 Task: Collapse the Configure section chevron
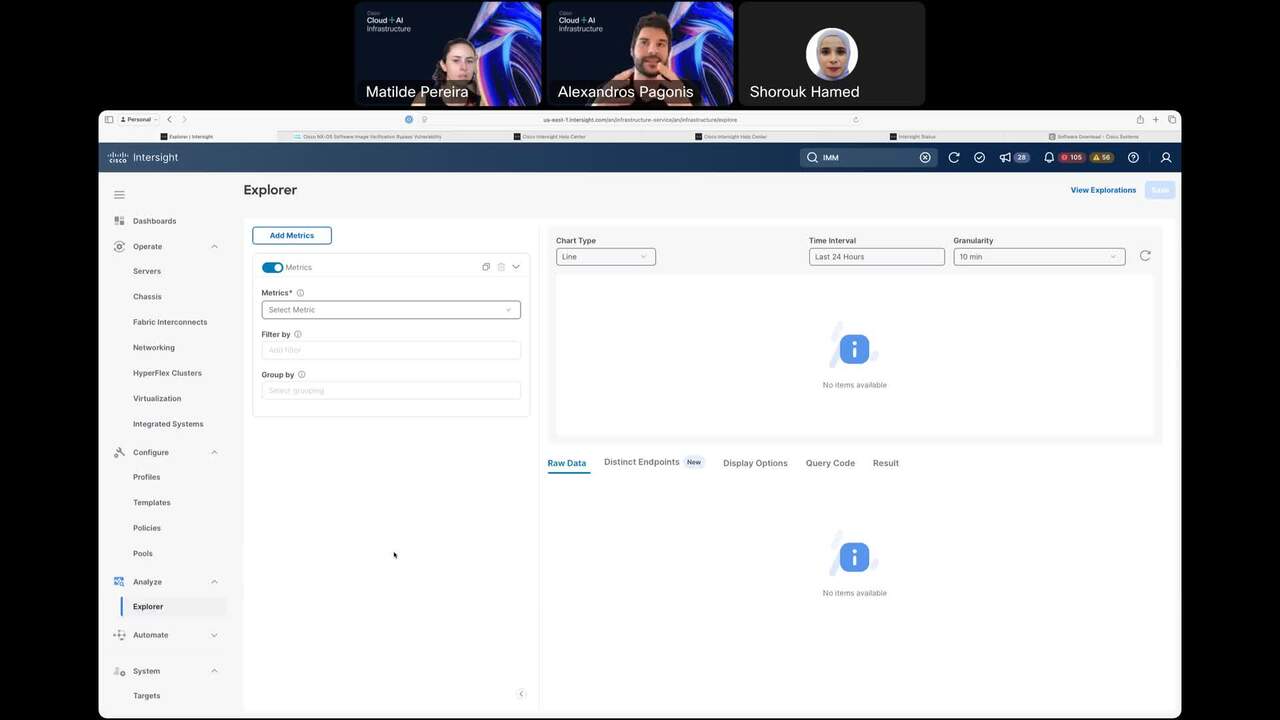point(214,452)
